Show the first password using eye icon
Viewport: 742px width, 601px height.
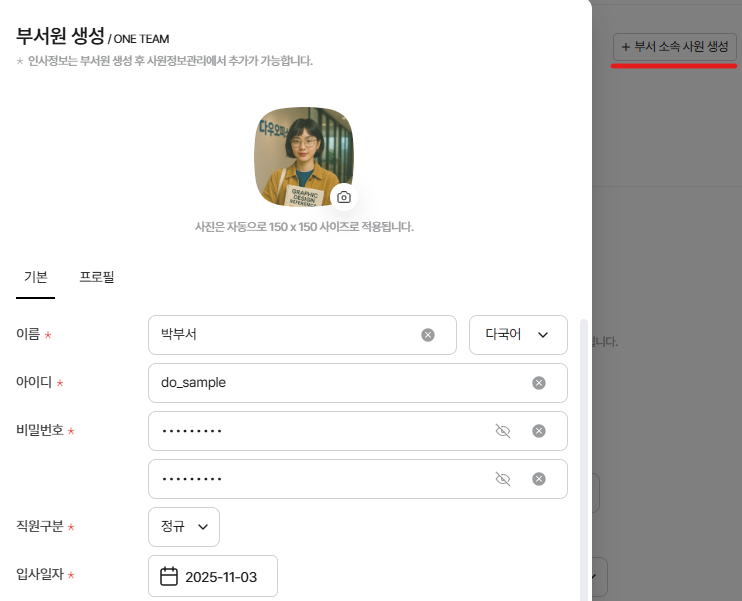click(x=503, y=431)
